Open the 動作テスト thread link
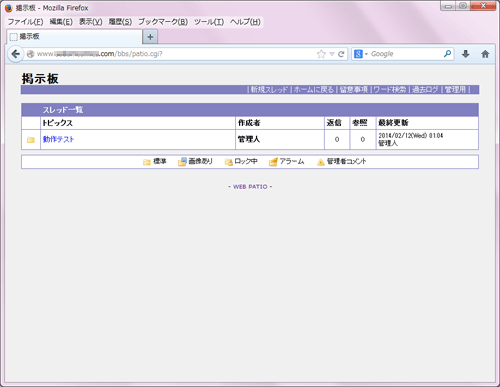This screenshot has width=500, height=387. point(58,139)
